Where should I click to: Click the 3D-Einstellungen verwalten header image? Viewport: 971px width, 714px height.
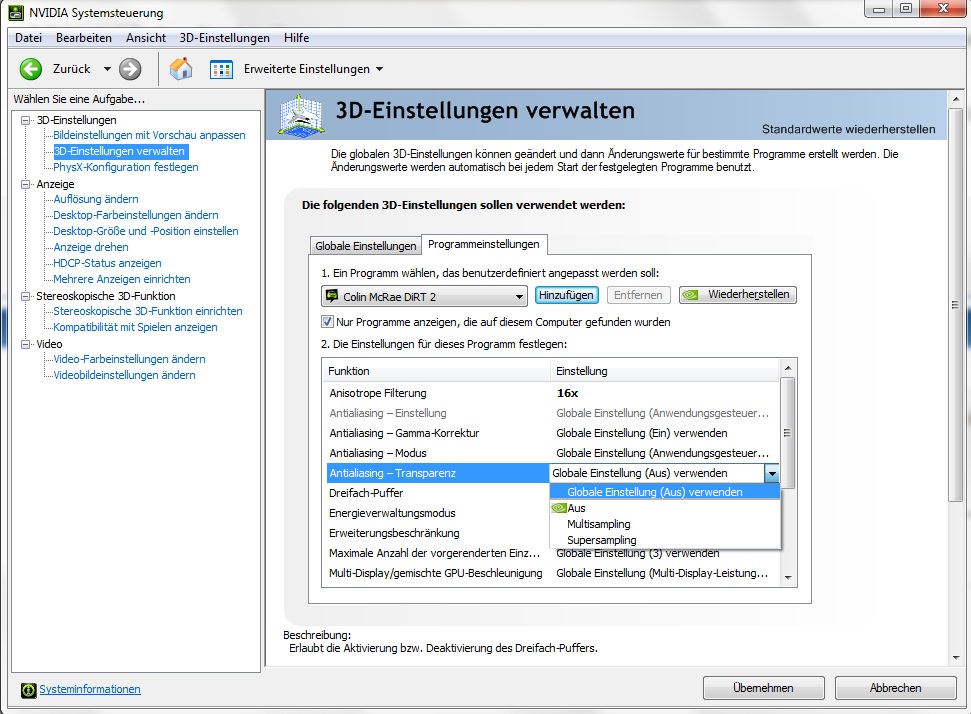tap(301, 115)
